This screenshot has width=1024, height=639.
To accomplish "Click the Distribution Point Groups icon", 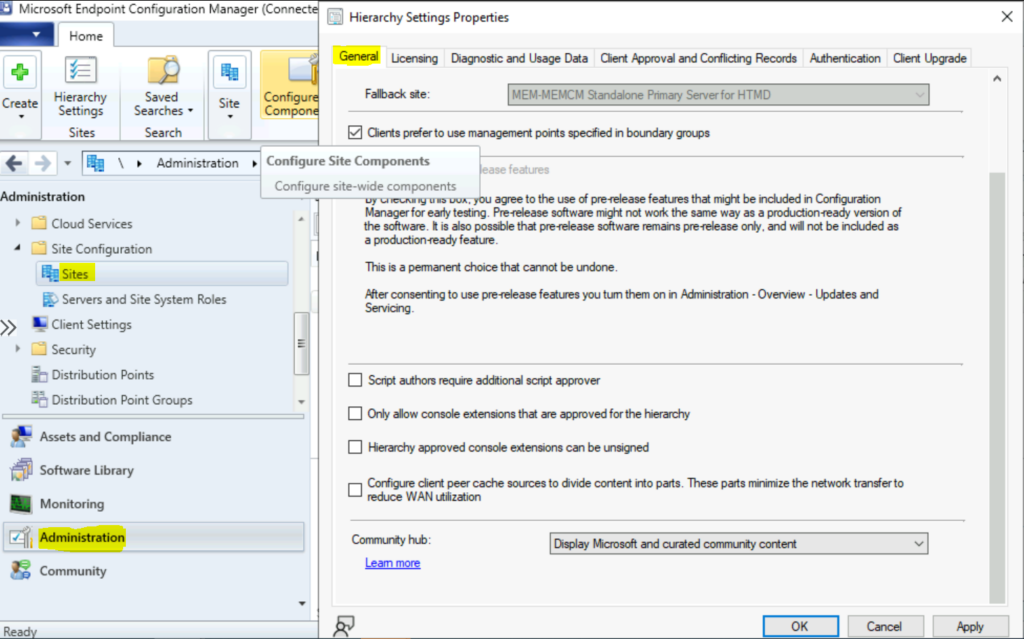I will click(x=39, y=400).
